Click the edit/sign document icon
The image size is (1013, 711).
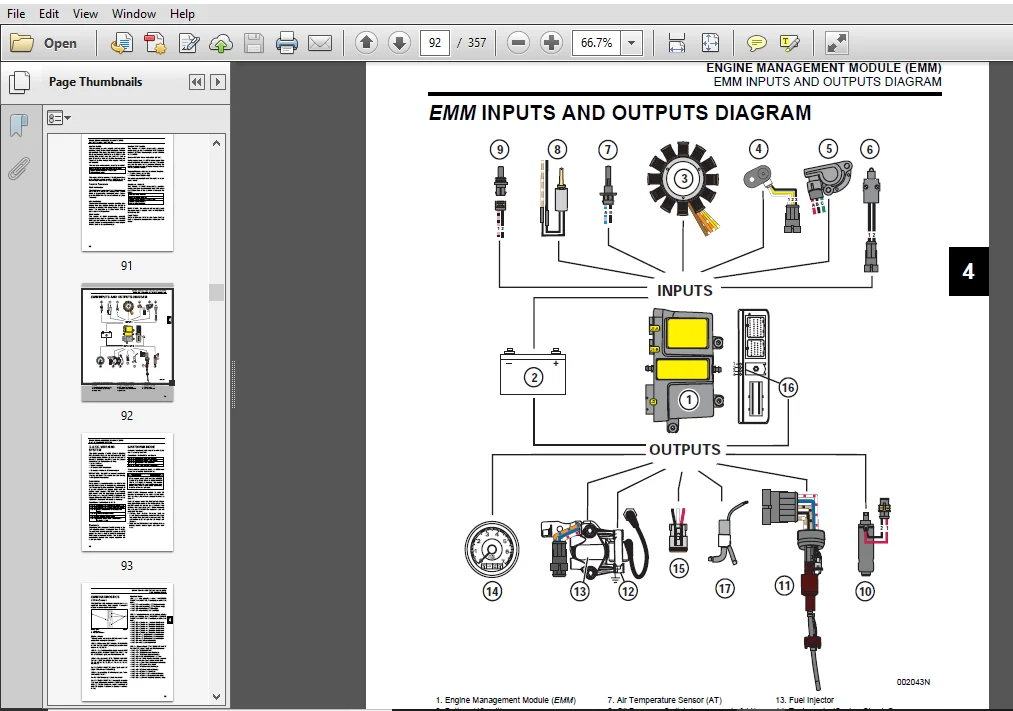coord(189,43)
